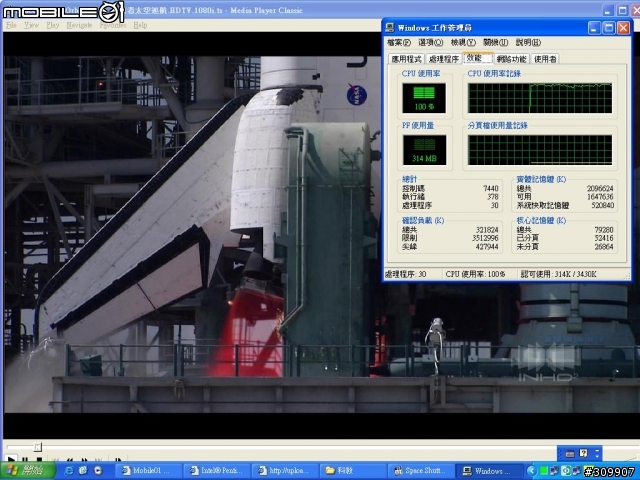The width and height of the screenshot is (640, 480).
Task: Click 核心記憶體 總共 value 79280
Action: point(604,230)
